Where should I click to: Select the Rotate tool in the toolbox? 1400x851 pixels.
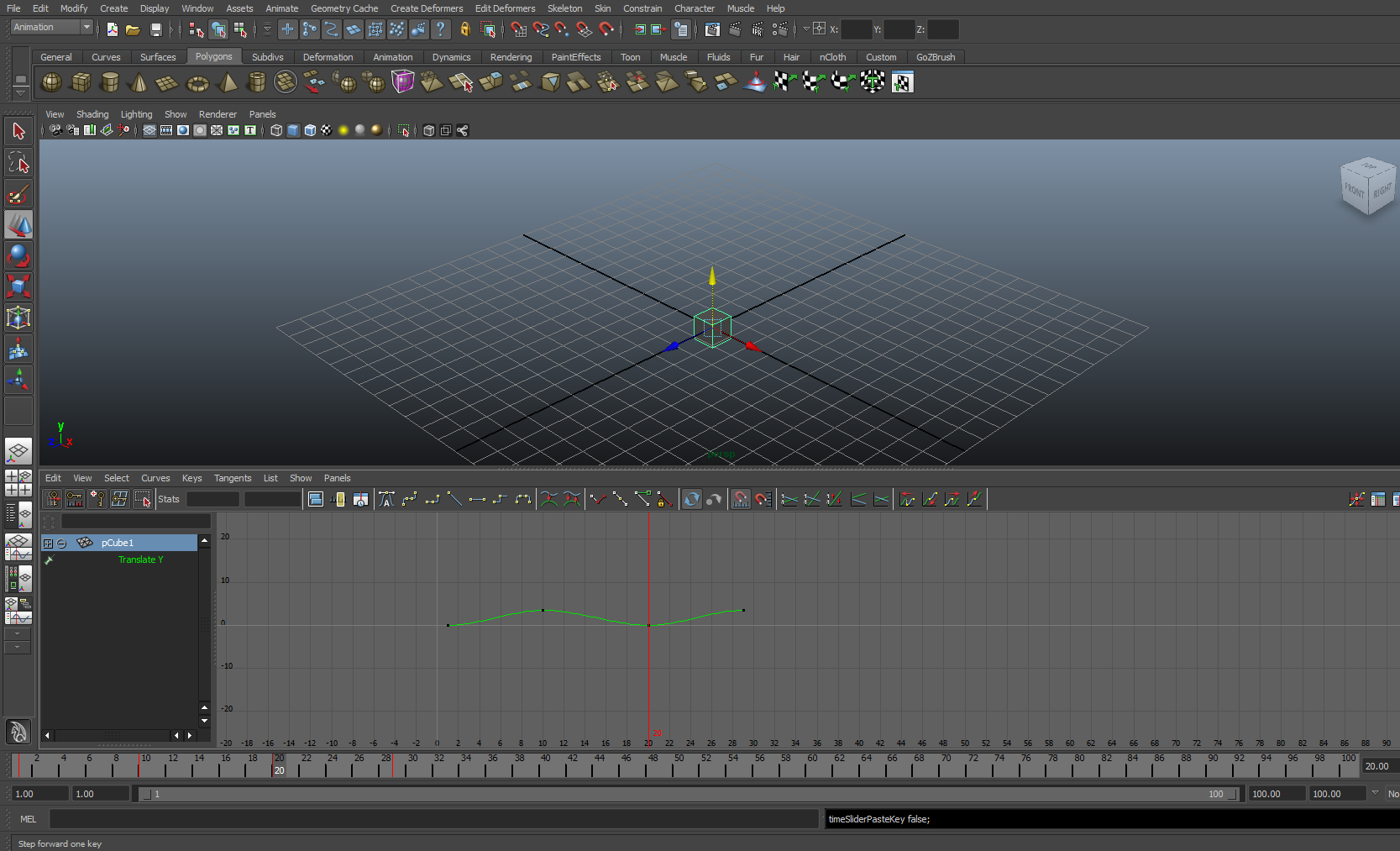point(18,255)
